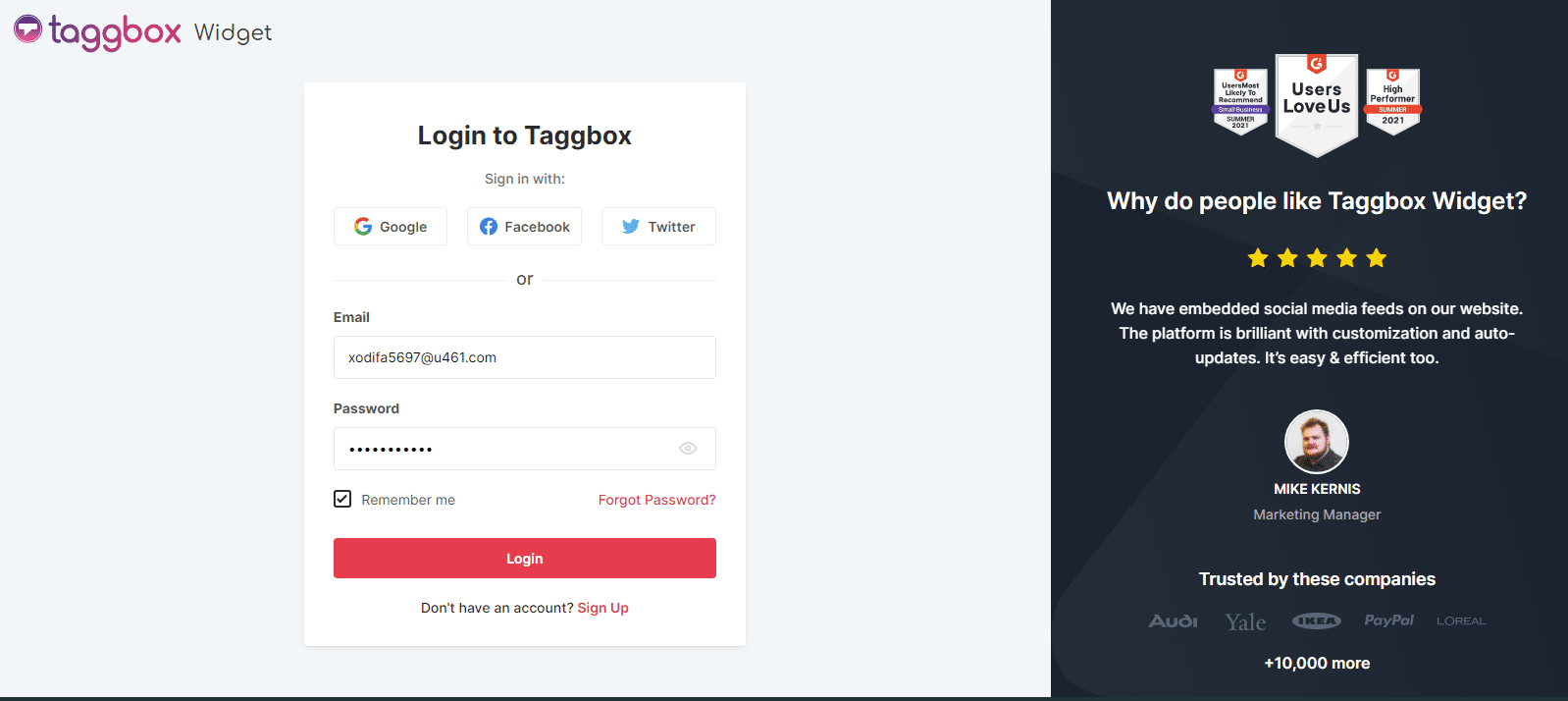The image size is (1568, 701).
Task: Click the Yale company logo
Action: [1245, 622]
